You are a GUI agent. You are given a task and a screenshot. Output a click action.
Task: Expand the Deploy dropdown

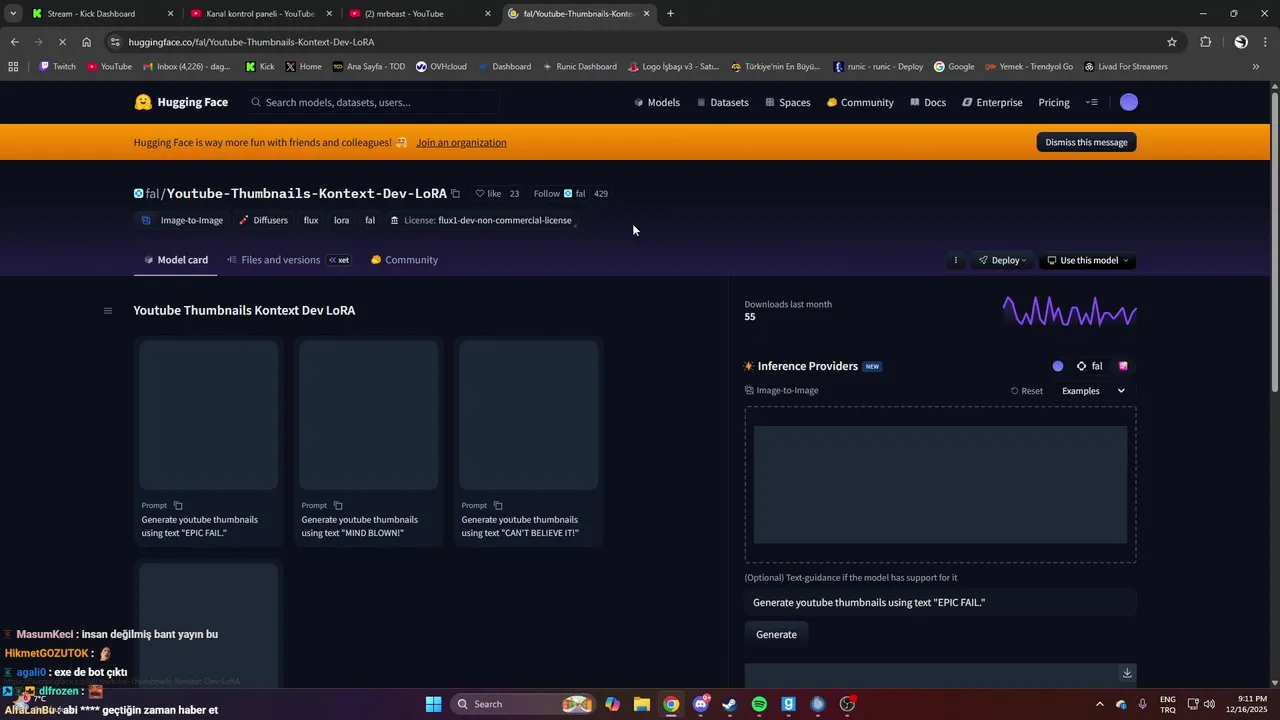(1003, 260)
